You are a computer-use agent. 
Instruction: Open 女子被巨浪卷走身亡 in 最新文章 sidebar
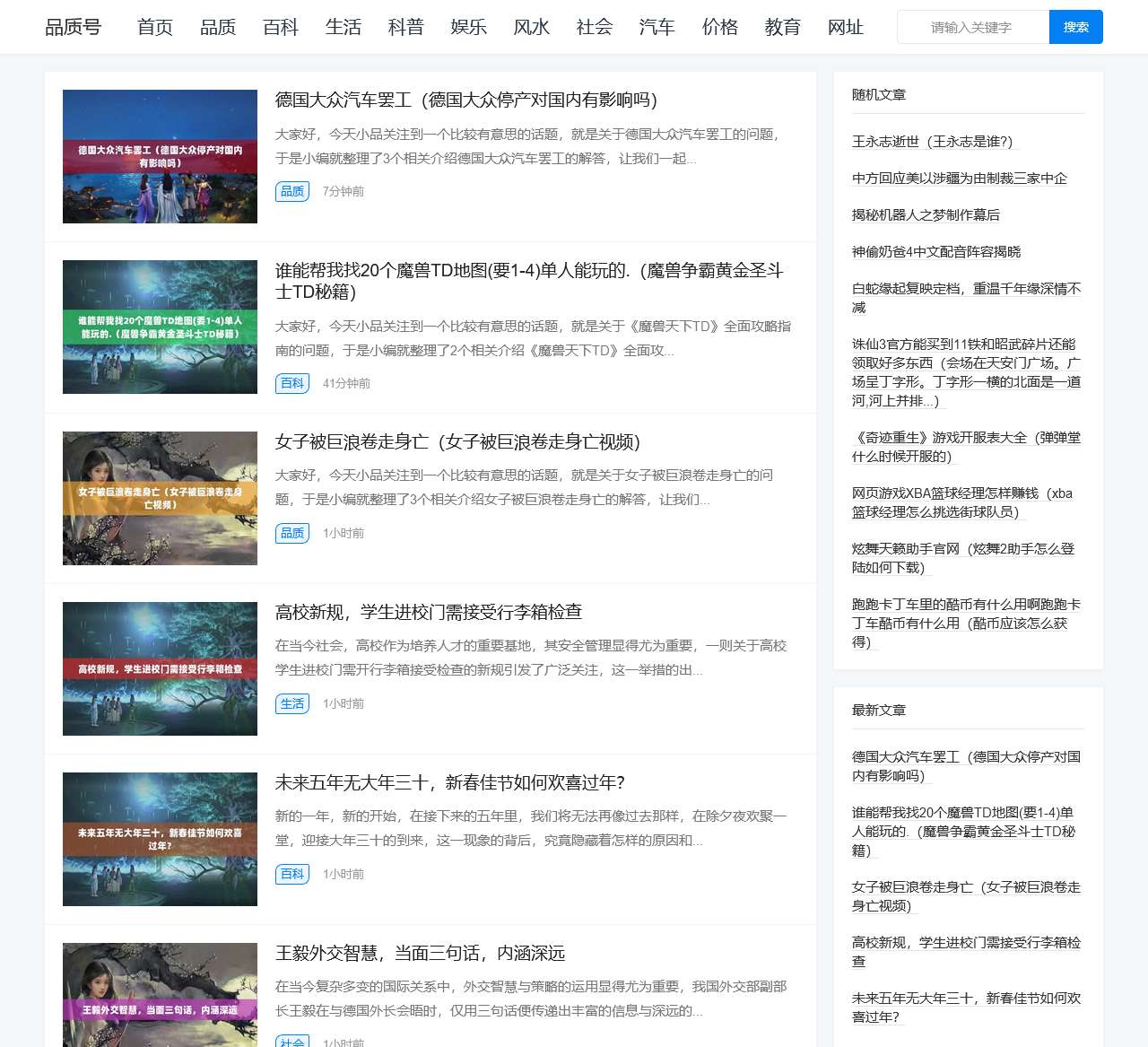(967, 896)
